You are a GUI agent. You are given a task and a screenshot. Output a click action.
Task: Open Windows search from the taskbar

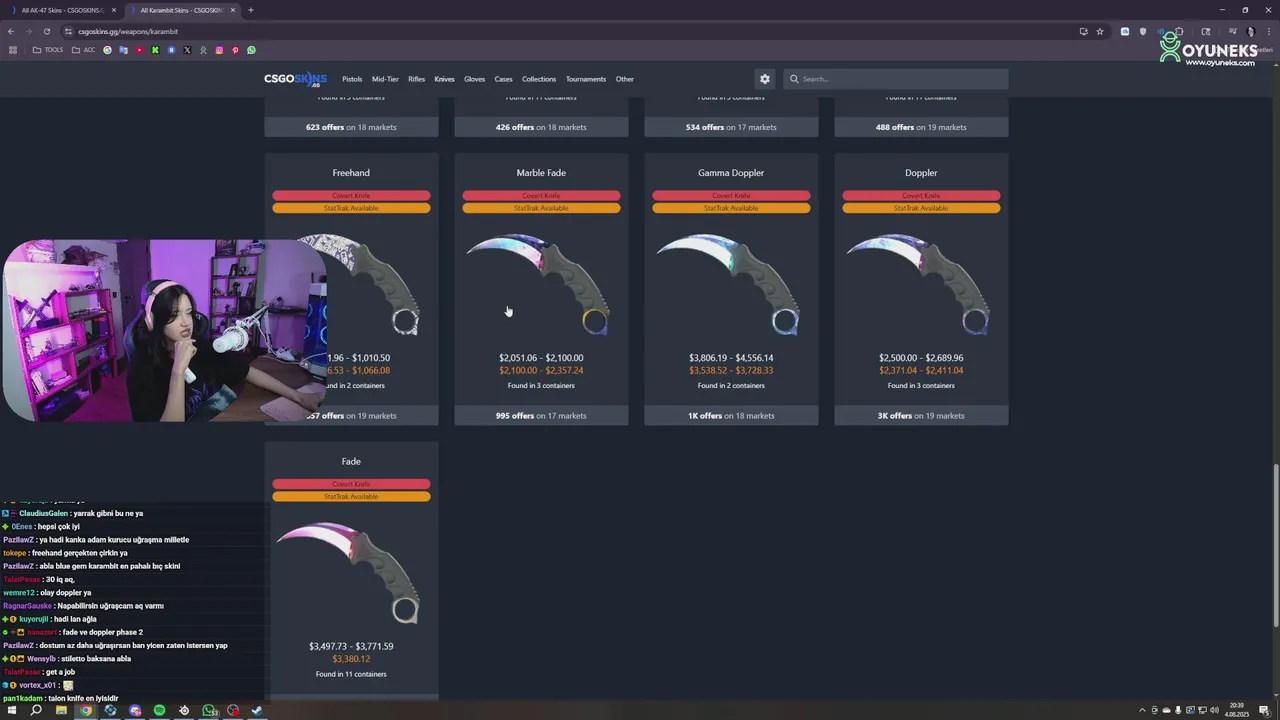36,711
